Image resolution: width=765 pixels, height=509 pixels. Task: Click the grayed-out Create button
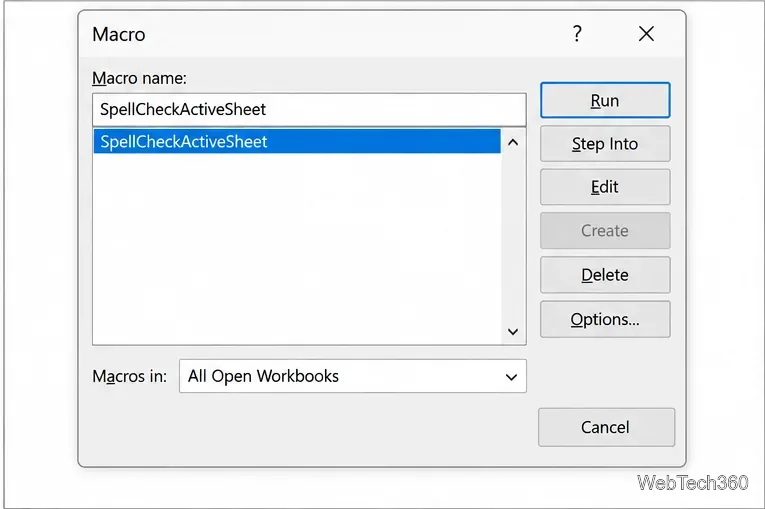pyautogui.click(x=605, y=231)
